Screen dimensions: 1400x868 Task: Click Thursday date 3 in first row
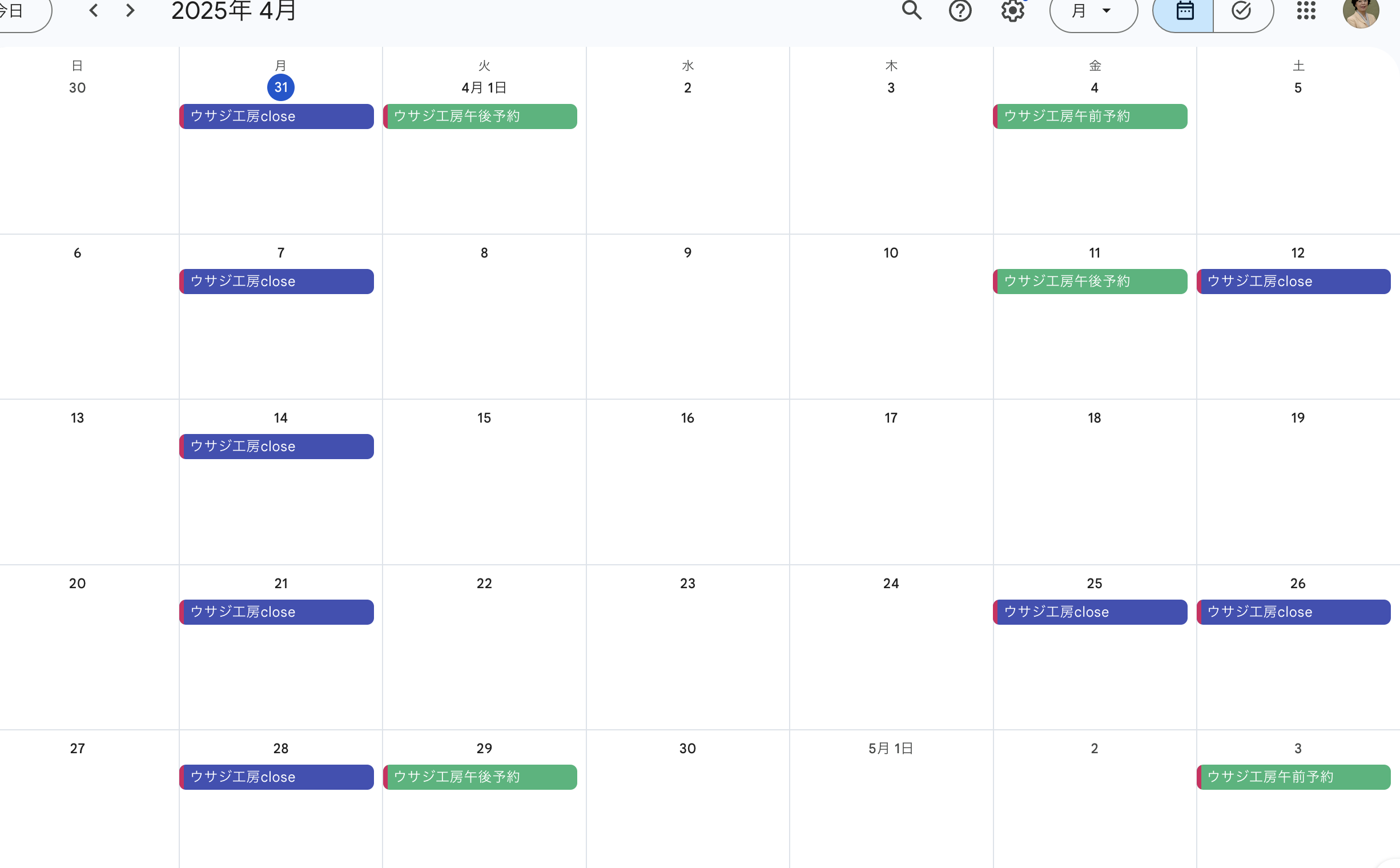point(890,88)
